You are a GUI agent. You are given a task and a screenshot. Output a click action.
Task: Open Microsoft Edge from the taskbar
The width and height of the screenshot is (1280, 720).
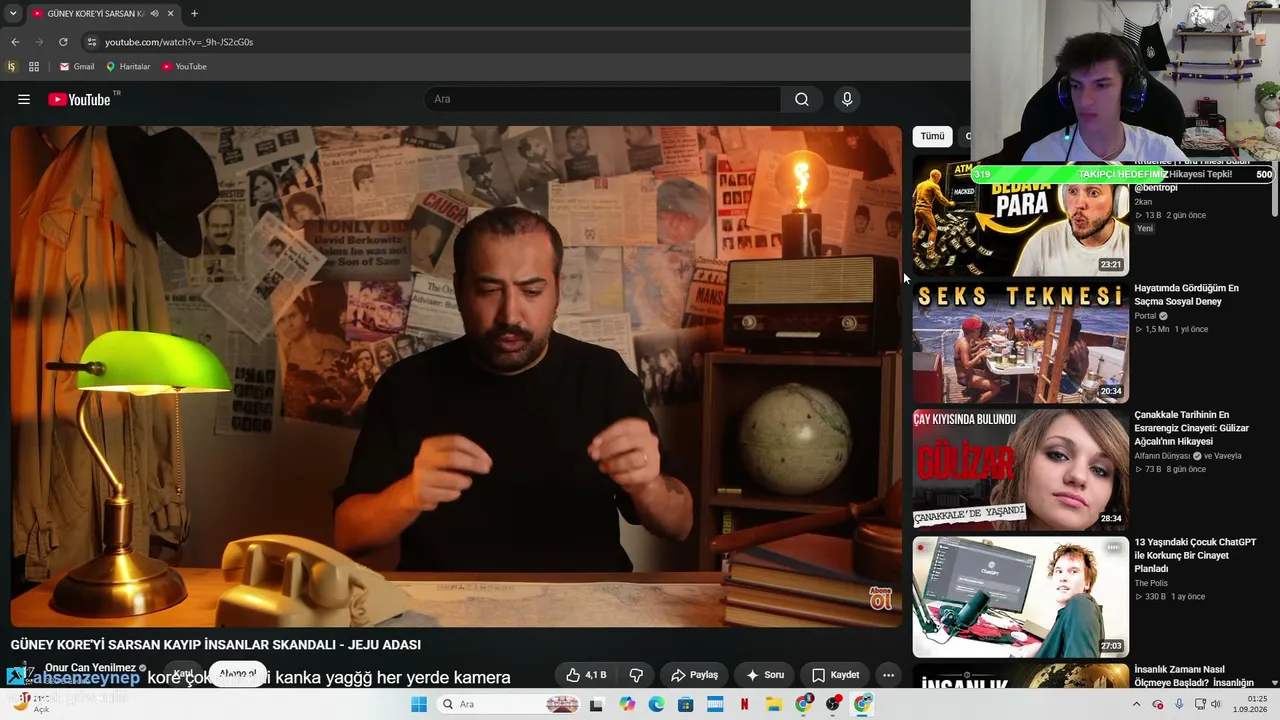point(656,704)
